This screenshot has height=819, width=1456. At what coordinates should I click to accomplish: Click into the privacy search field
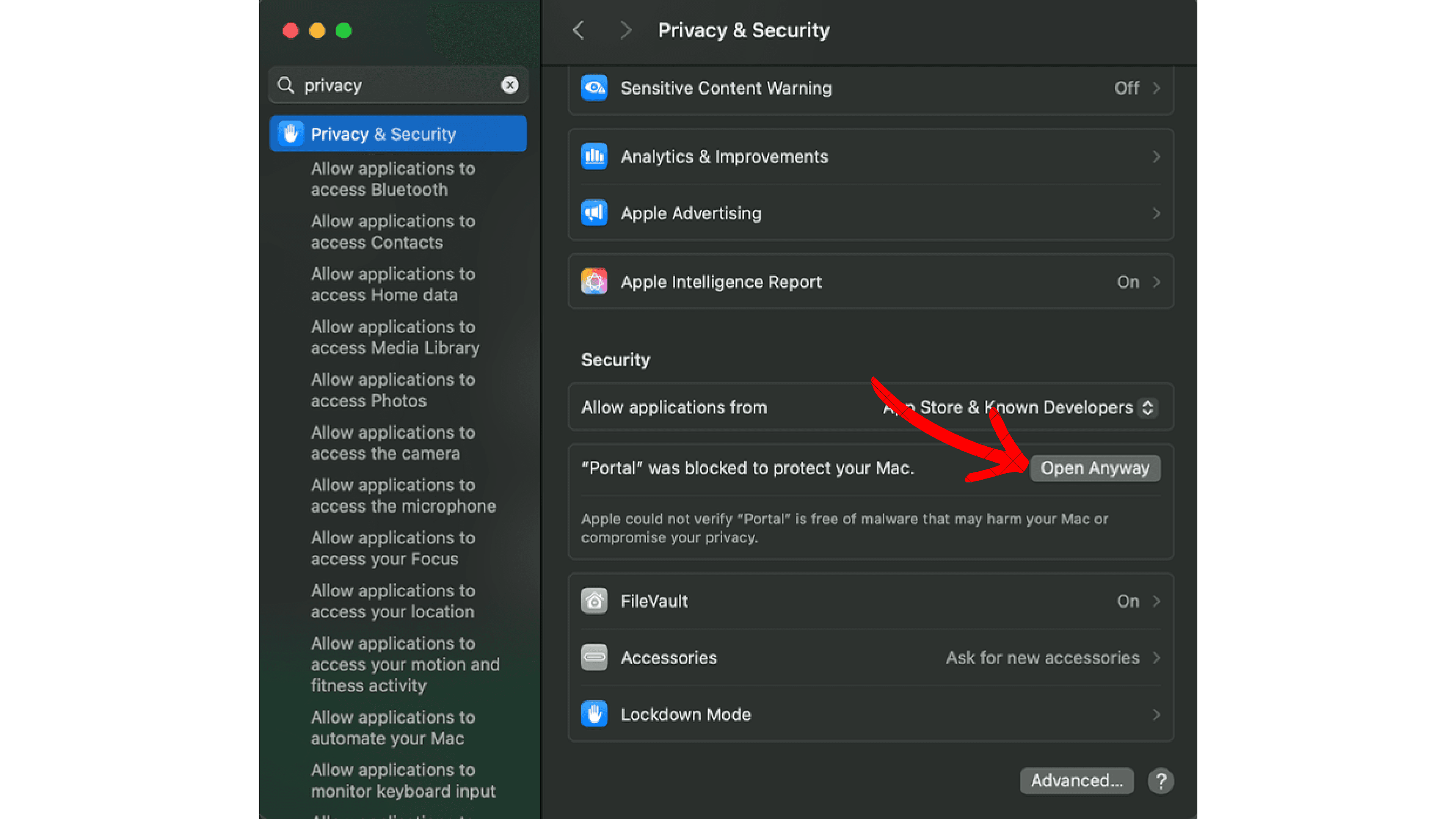coord(399,85)
